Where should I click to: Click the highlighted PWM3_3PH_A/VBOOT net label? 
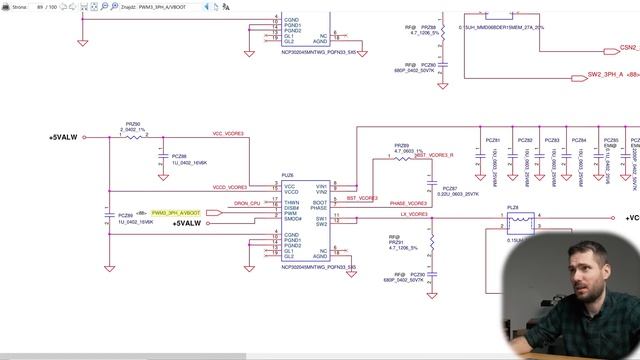[x=176, y=213]
